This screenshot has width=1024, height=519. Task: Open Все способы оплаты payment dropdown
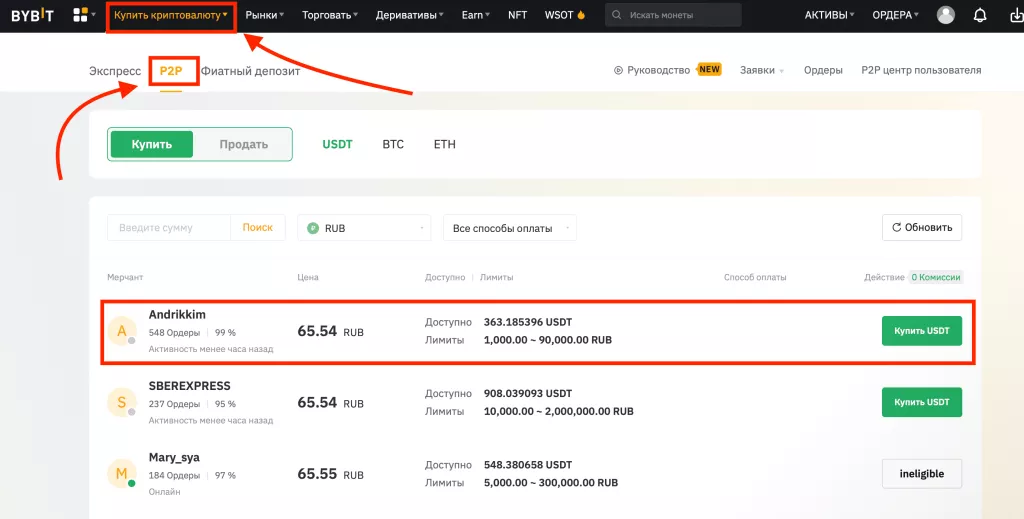(509, 228)
